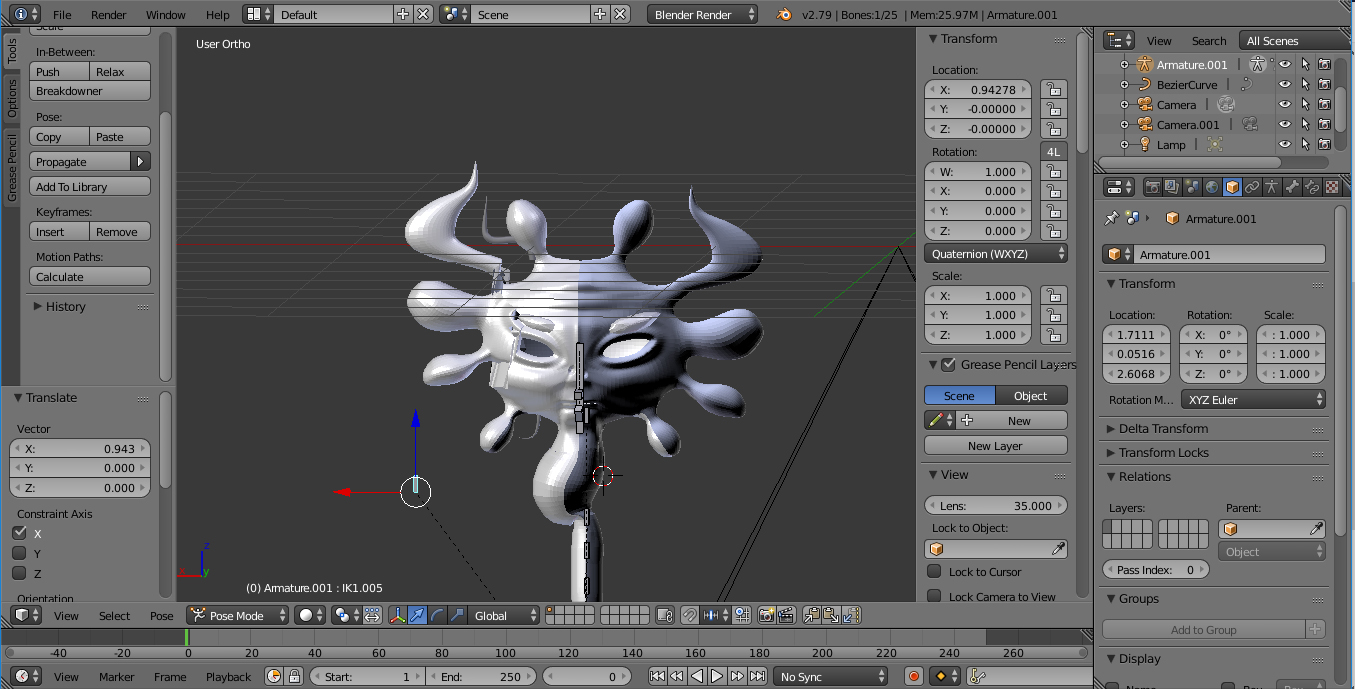Open the Quaternion rotation mode dropdown

(995, 254)
